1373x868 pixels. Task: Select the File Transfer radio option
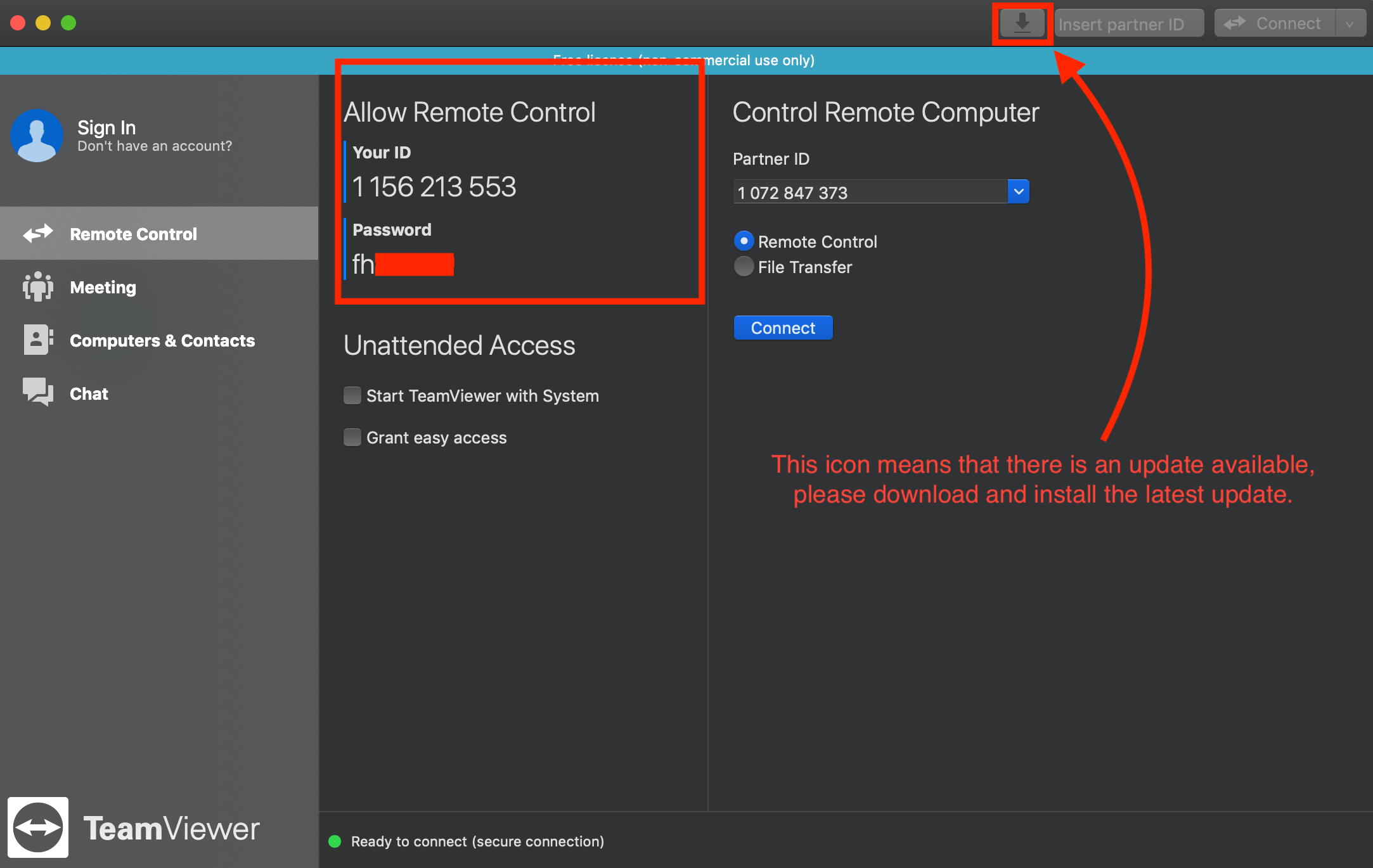744,266
